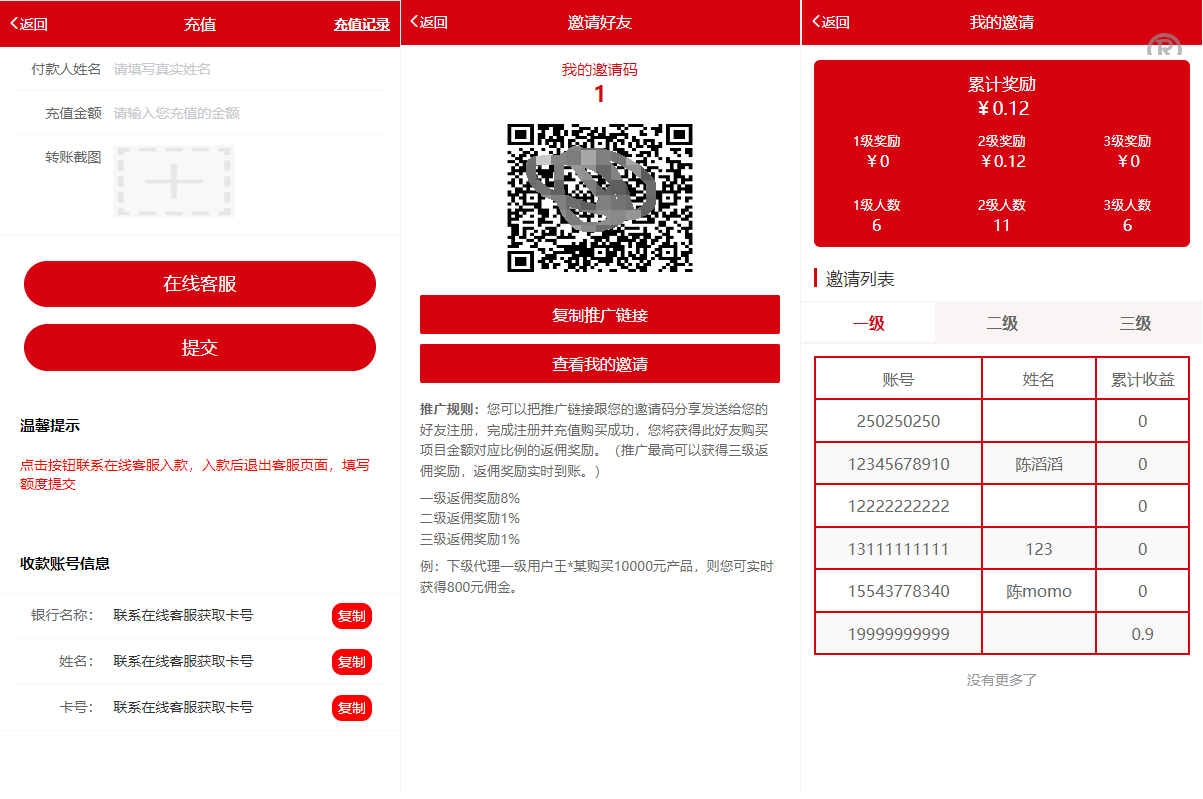Screen dimensions: 1203x799
Task: Open the 充值记录 recharge records link
Action: (361, 24)
